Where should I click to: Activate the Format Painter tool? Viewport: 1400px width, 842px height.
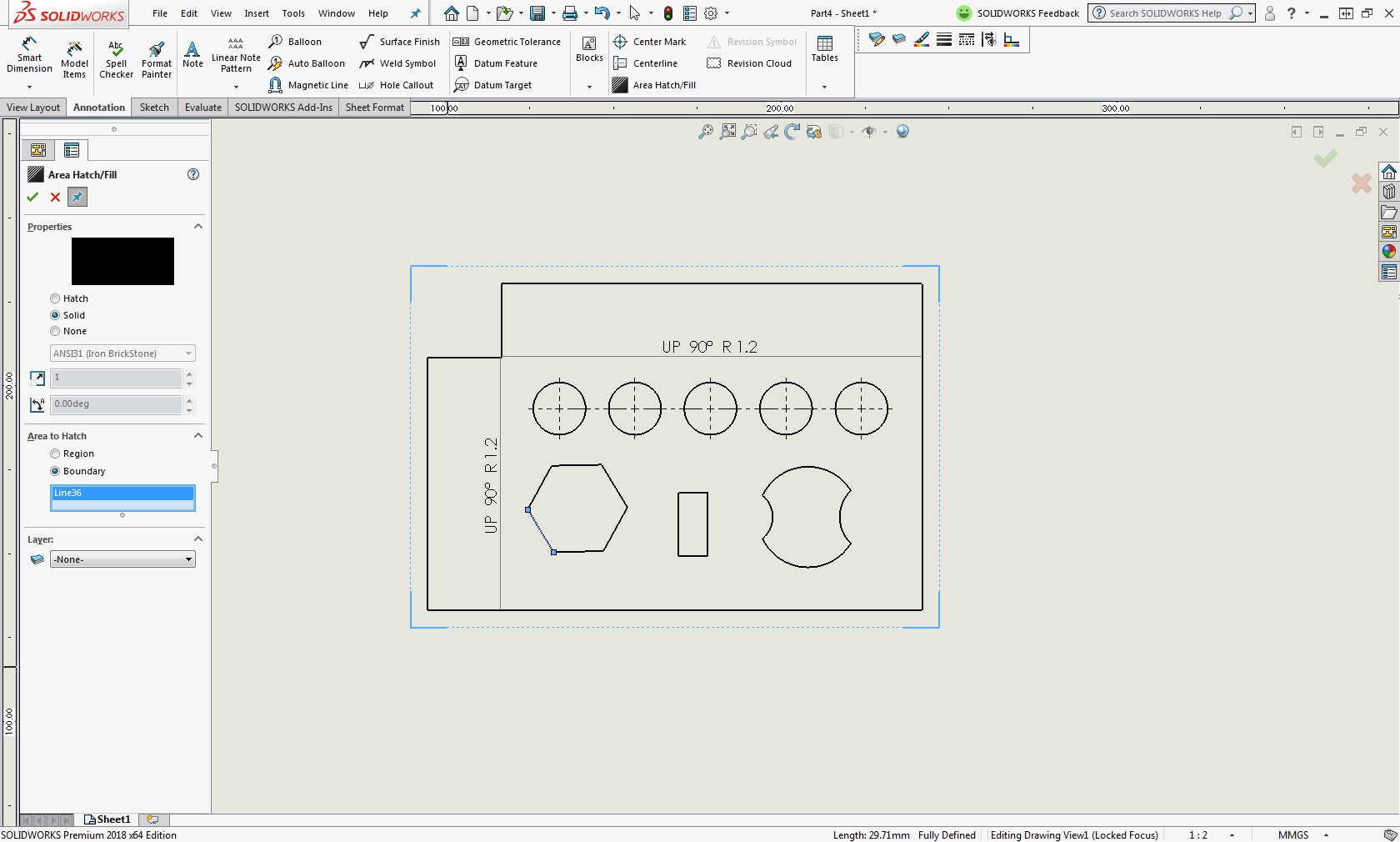(156, 58)
